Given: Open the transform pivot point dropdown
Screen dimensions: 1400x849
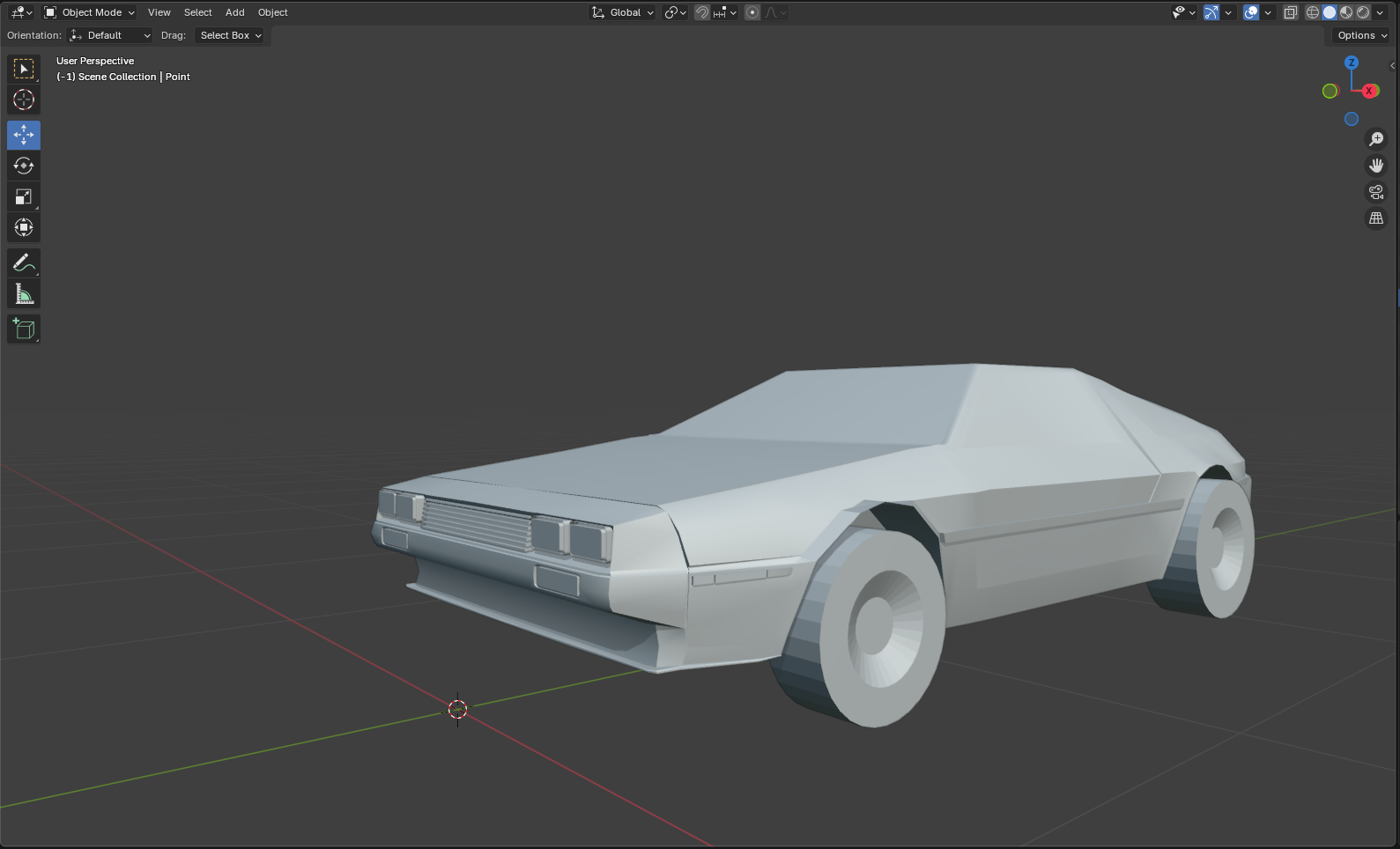Looking at the screenshot, I should click(x=676, y=12).
